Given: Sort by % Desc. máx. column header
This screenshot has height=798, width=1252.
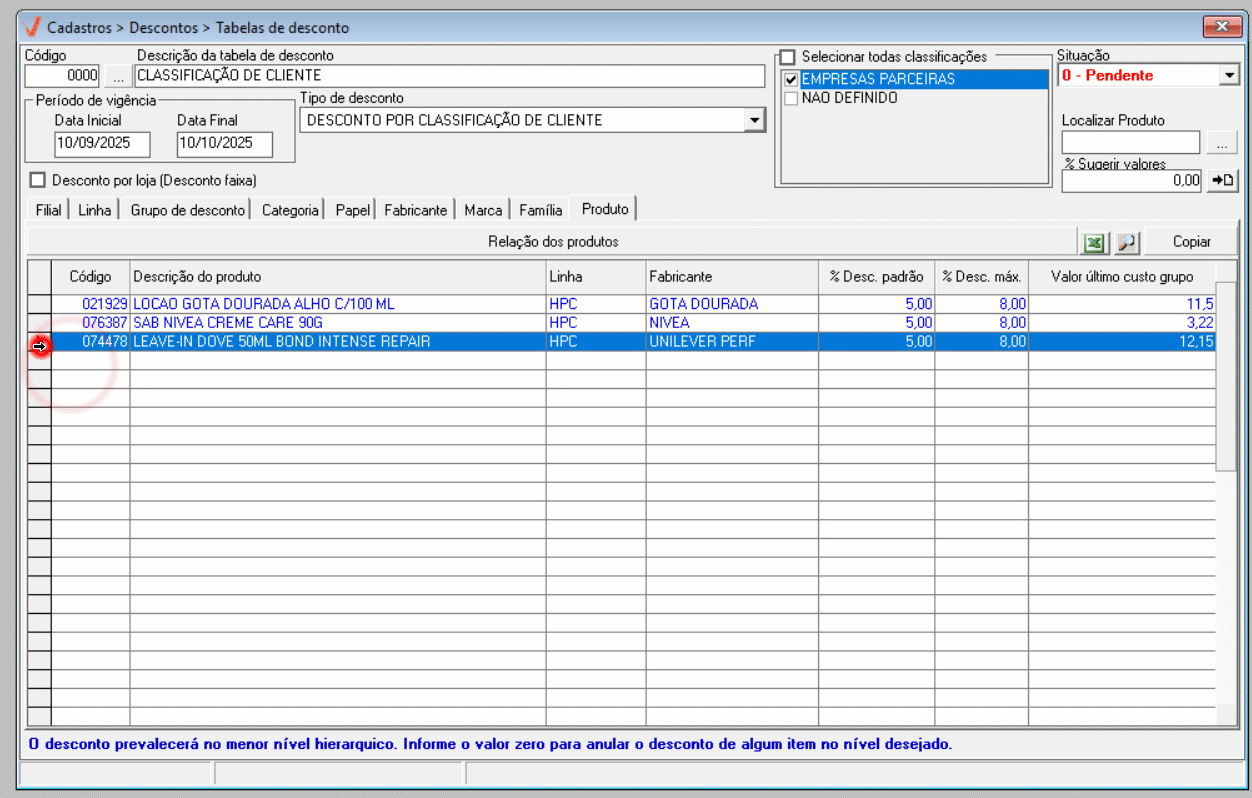Looking at the screenshot, I should point(980,276).
